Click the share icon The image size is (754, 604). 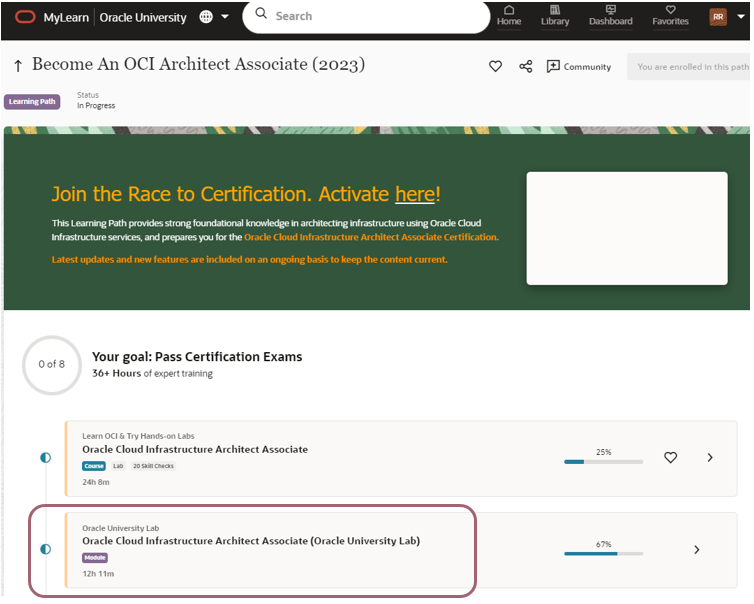[x=526, y=67]
